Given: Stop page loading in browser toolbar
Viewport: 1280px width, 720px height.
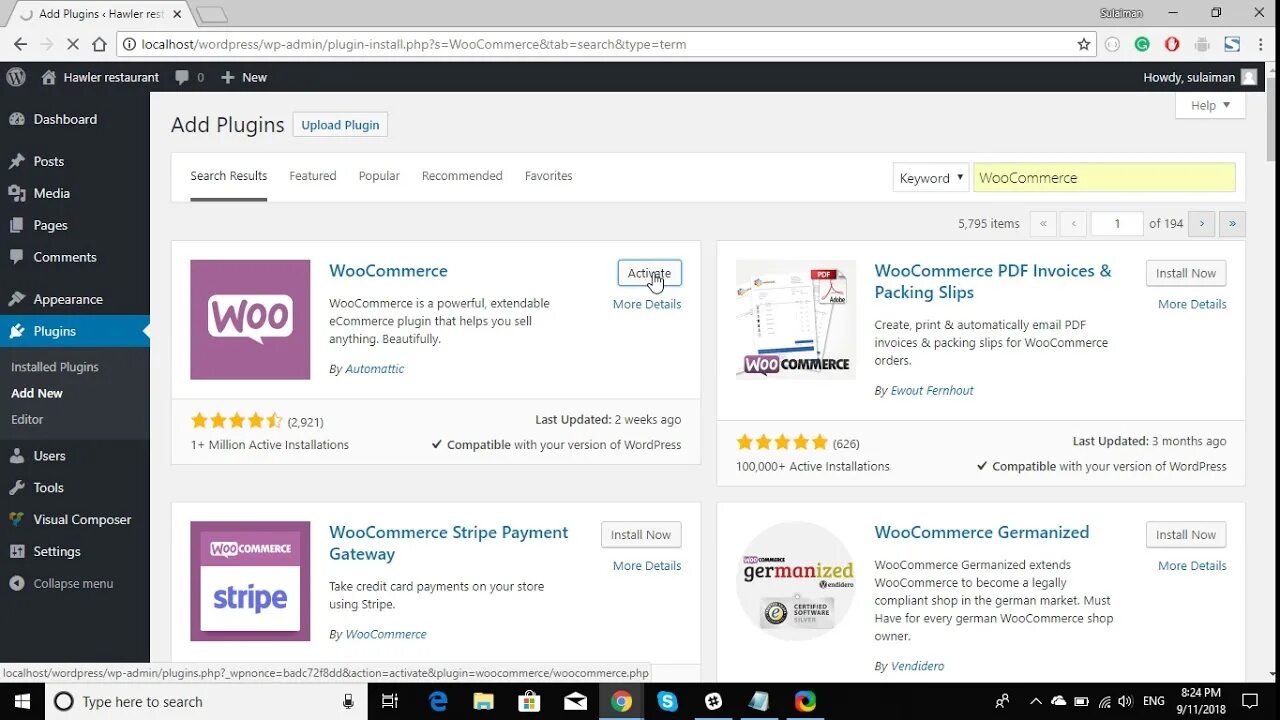Looking at the screenshot, I should (x=72, y=44).
